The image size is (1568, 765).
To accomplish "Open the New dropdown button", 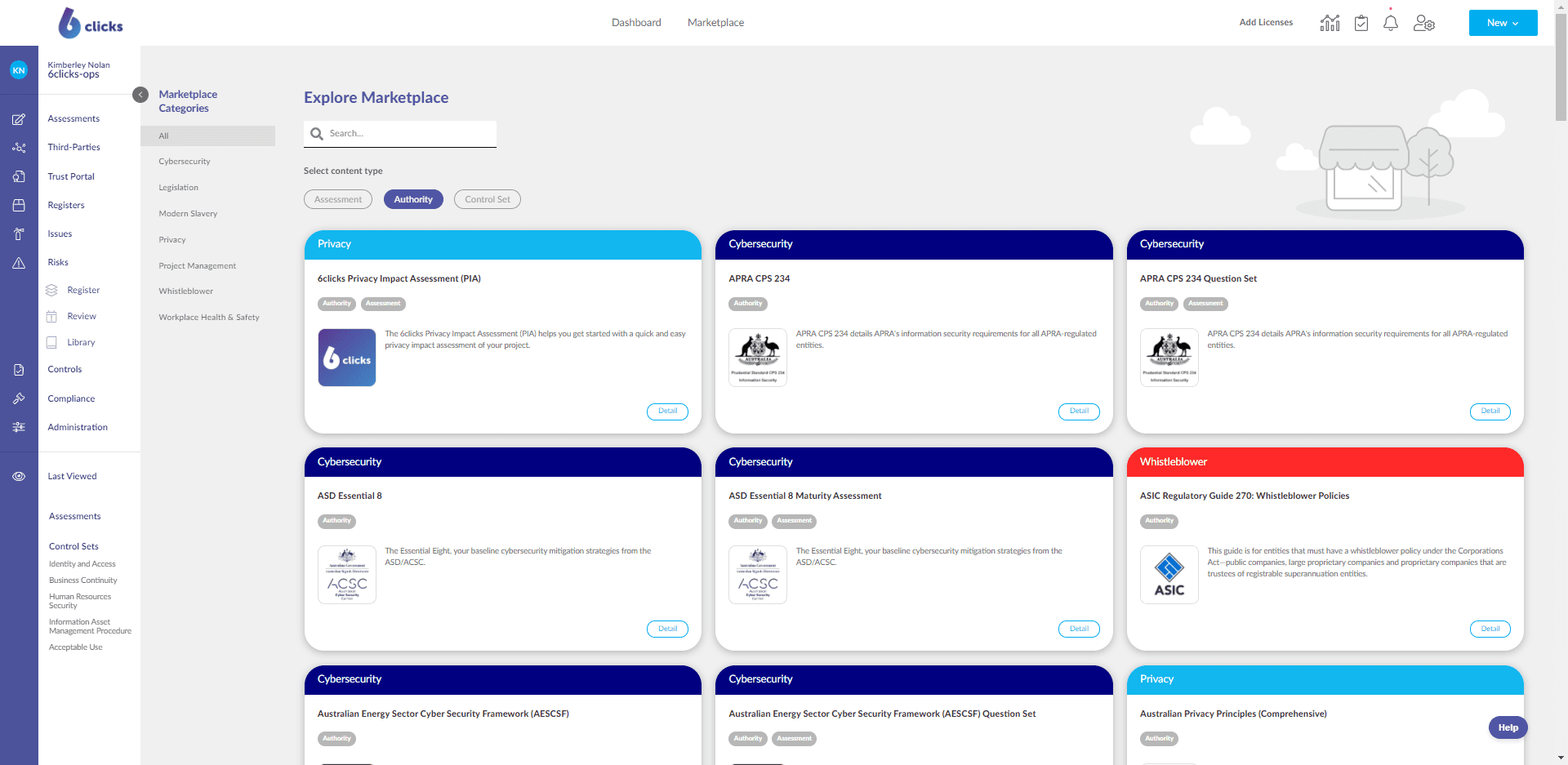I will pos(1503,23).
